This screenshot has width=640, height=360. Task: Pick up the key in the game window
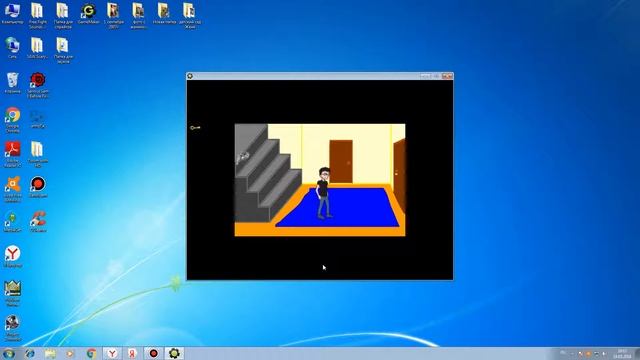195,128
